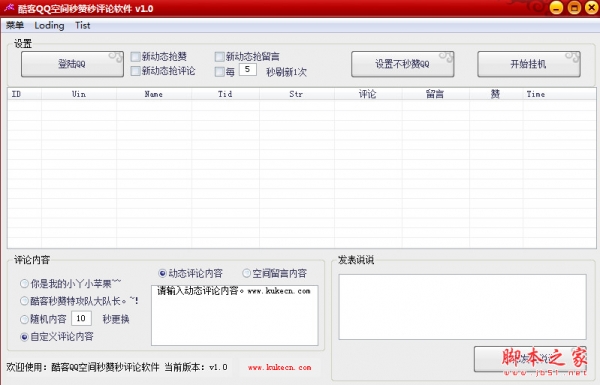Click the 欢迎使用 status bar text
Image resolution: width=600 pixels, height=385 pixels.
pyautogui.click(x=117, y=367)
